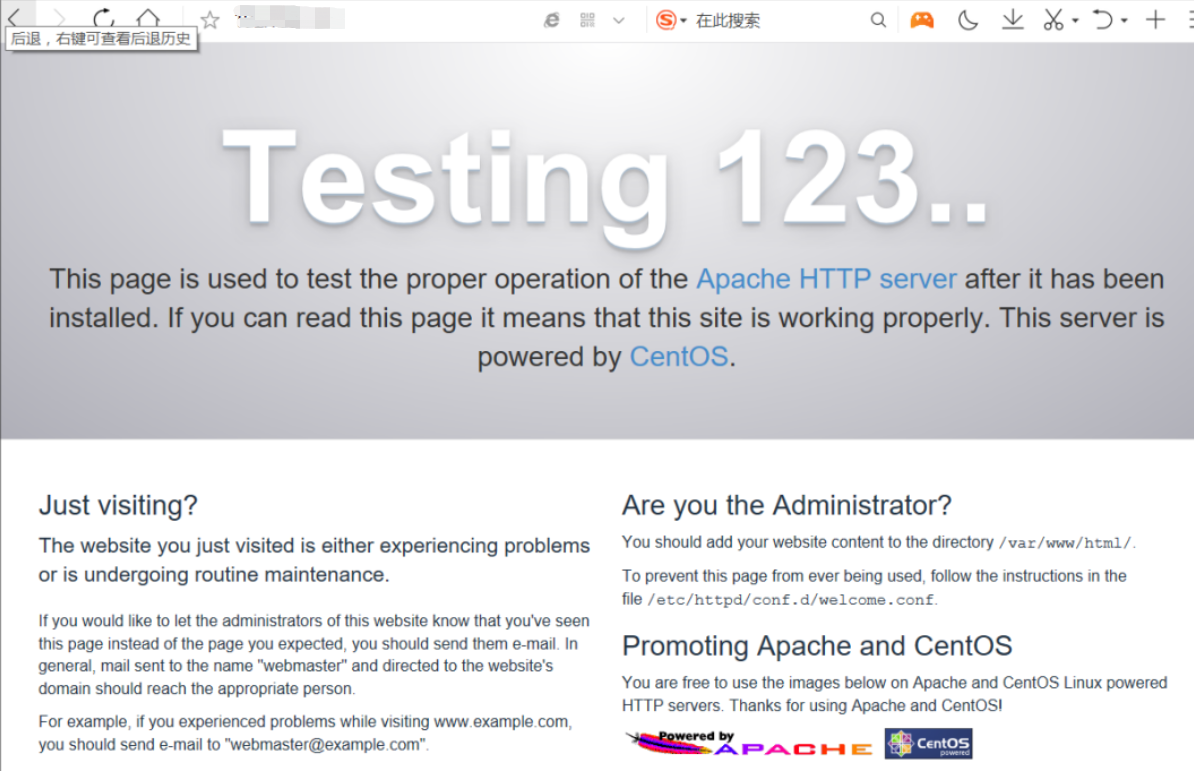Add a new tab with plus icon

click(x=1156, y=20)
